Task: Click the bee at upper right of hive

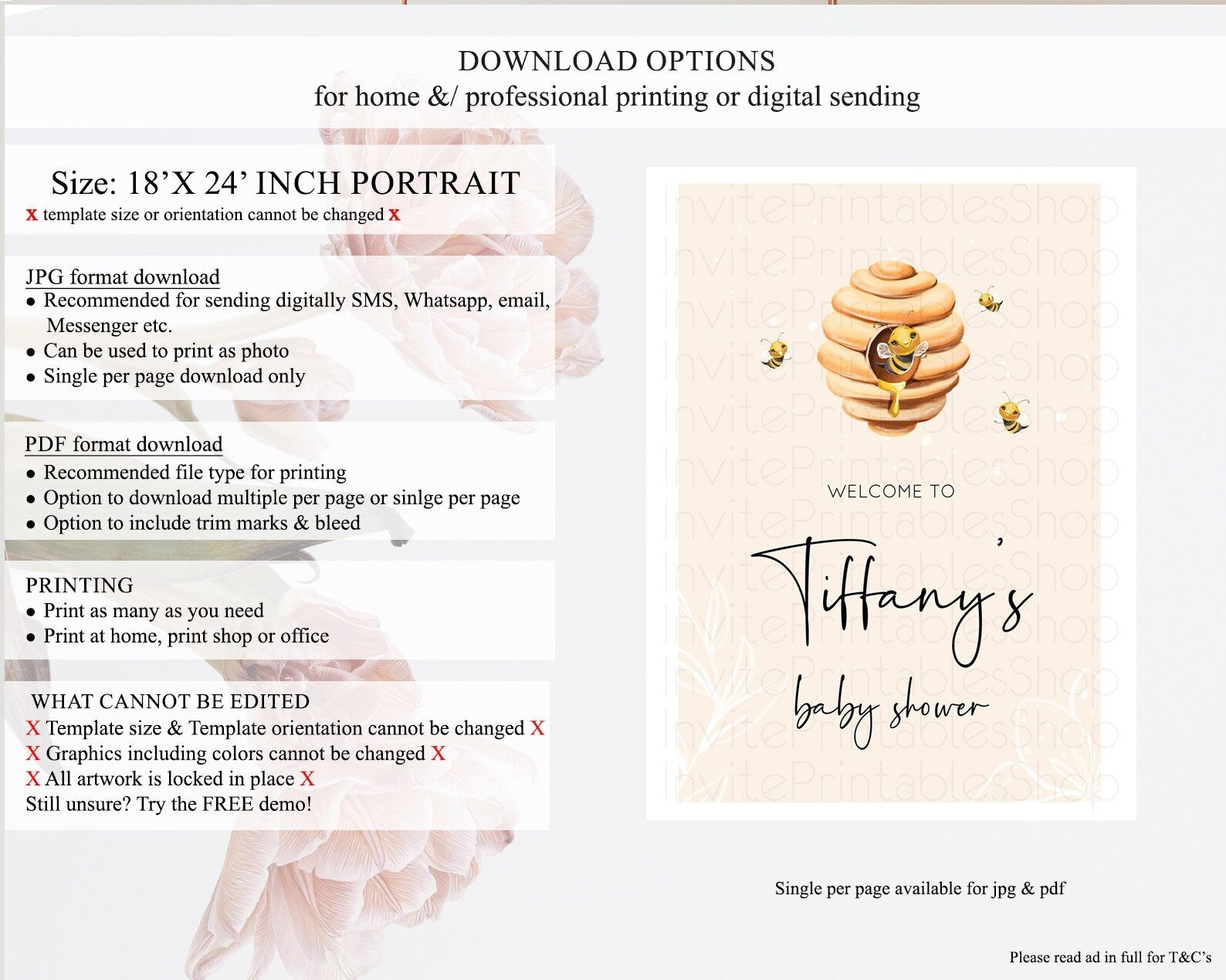Action: (988, 300)
